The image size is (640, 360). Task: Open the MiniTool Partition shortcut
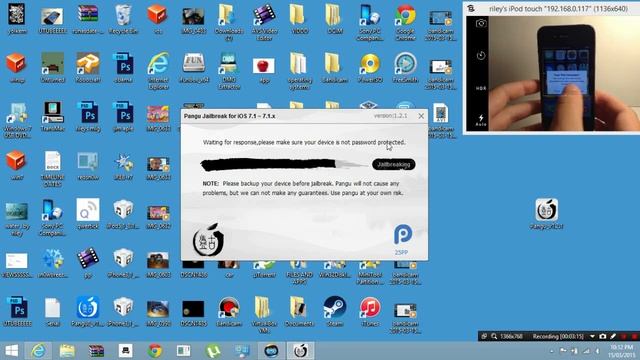(x=370, y=273)
